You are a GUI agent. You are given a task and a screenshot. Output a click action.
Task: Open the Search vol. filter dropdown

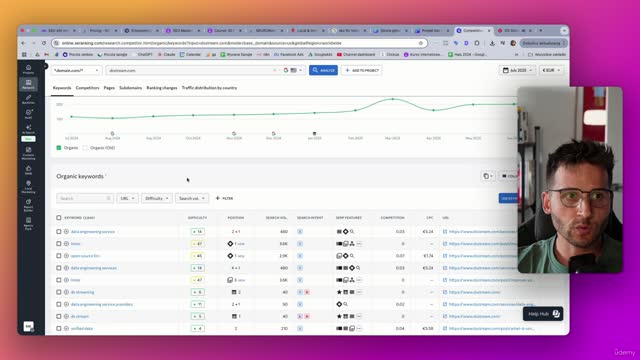pos(192,198)
